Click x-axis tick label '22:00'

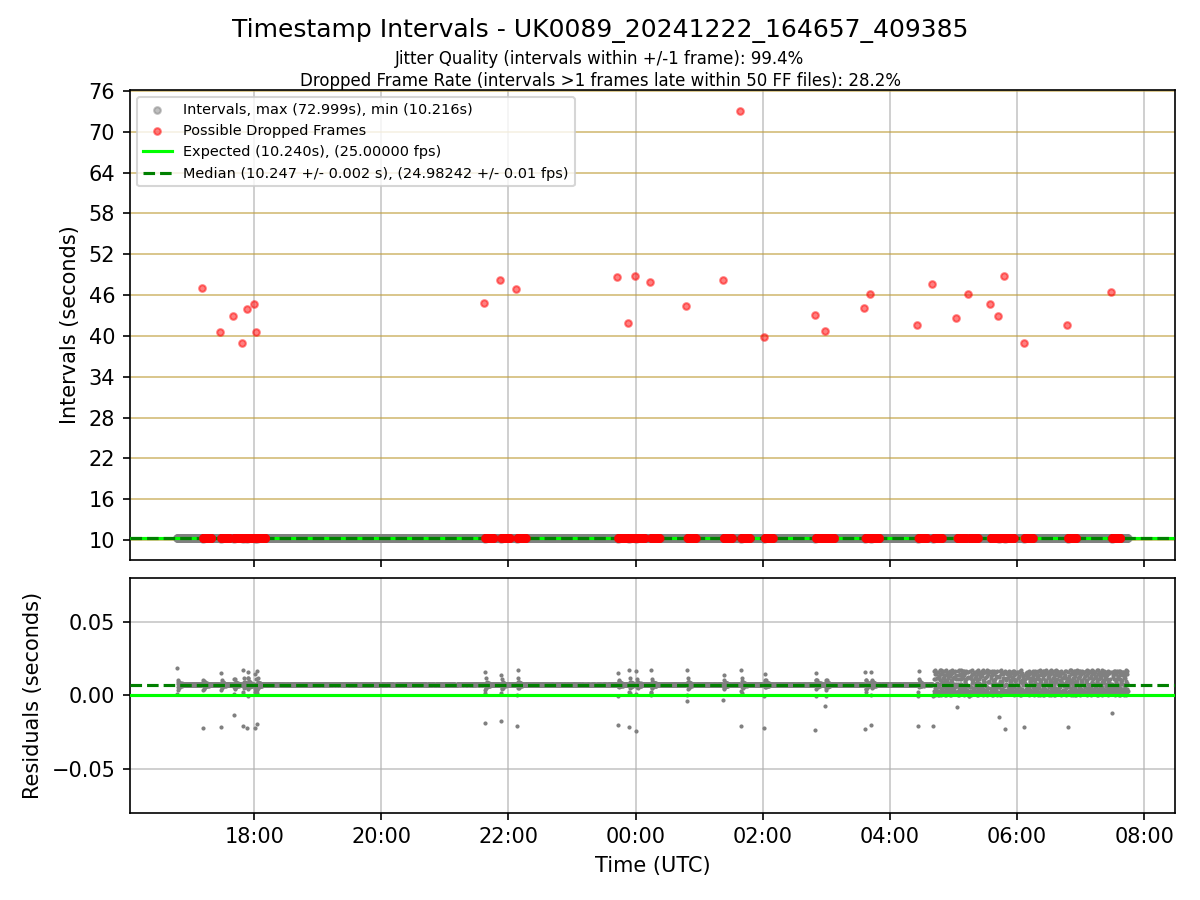click(508, 835)
